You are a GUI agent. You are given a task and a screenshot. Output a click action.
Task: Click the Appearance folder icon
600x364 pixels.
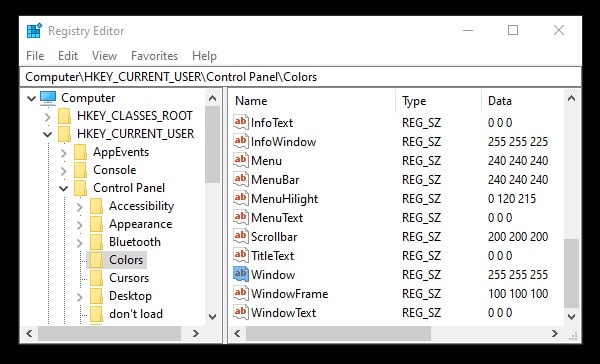click(x=97, y=224)
